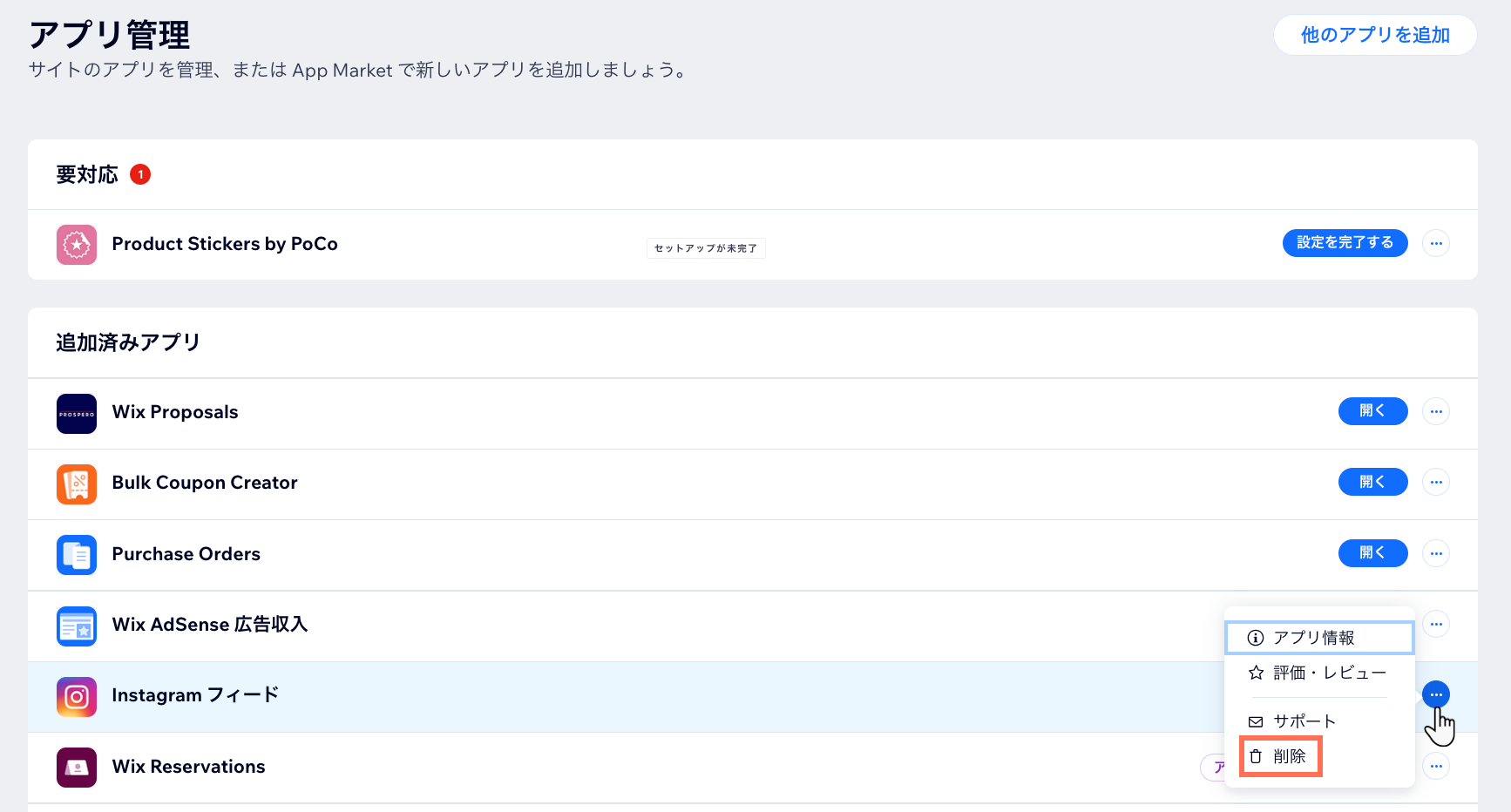The image size is (1511, 812).
Task: Click the 他のアプリを追加 button
Action: pos(1375,35)
